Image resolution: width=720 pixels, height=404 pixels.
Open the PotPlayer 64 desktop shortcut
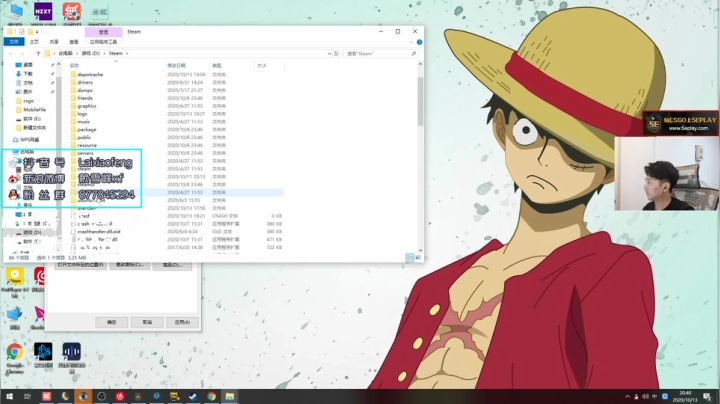pos(15,282)
